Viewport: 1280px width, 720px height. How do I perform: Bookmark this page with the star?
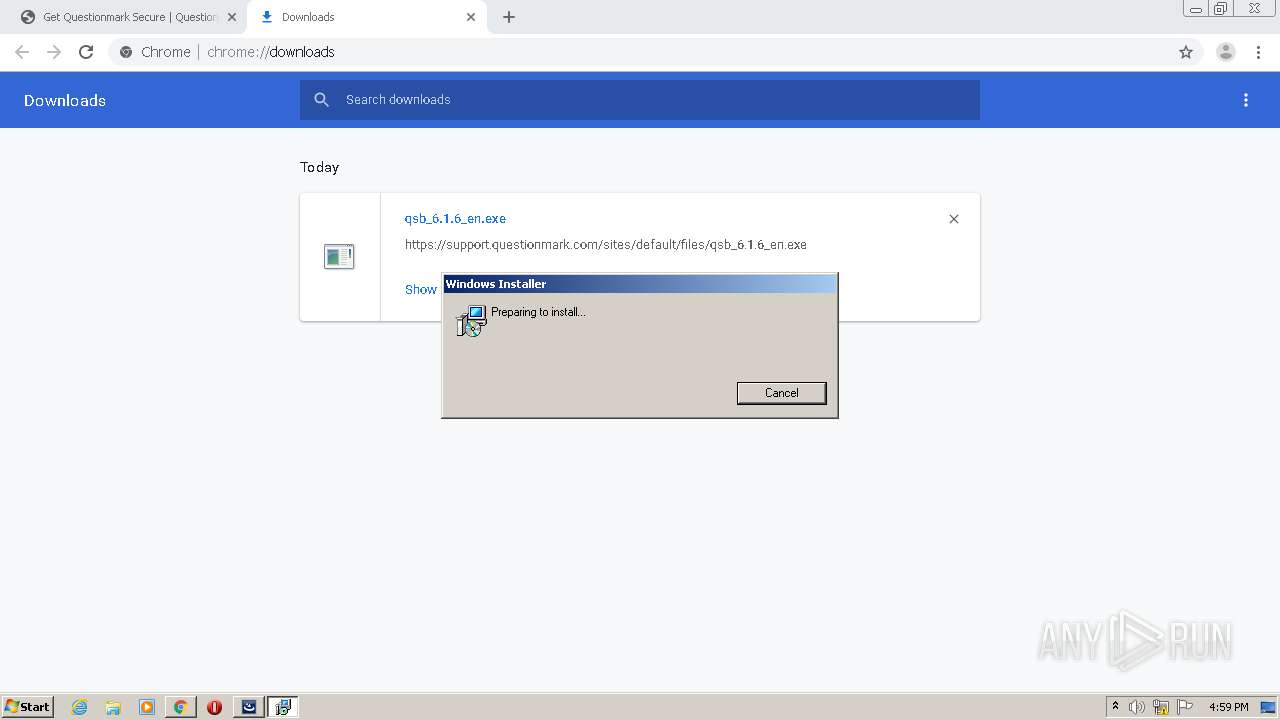click(1186, 52)
